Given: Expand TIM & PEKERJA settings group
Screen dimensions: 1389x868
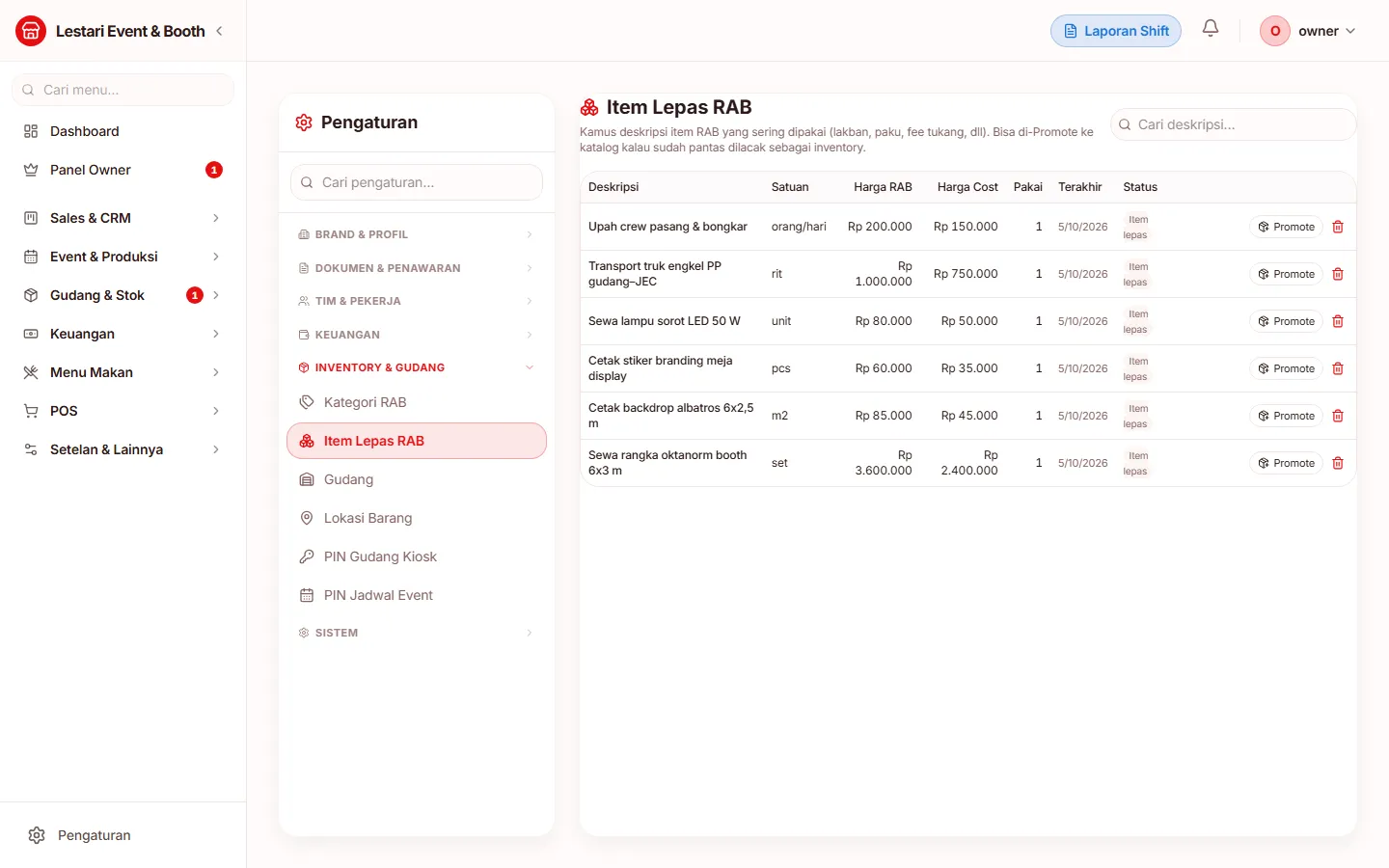Looking at the screenshot, I should [x=416, y=301].
